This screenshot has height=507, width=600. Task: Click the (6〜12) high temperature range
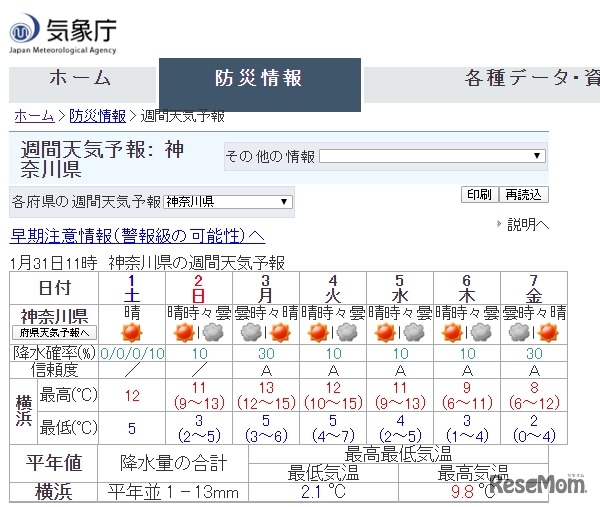[x=534, y=403]
